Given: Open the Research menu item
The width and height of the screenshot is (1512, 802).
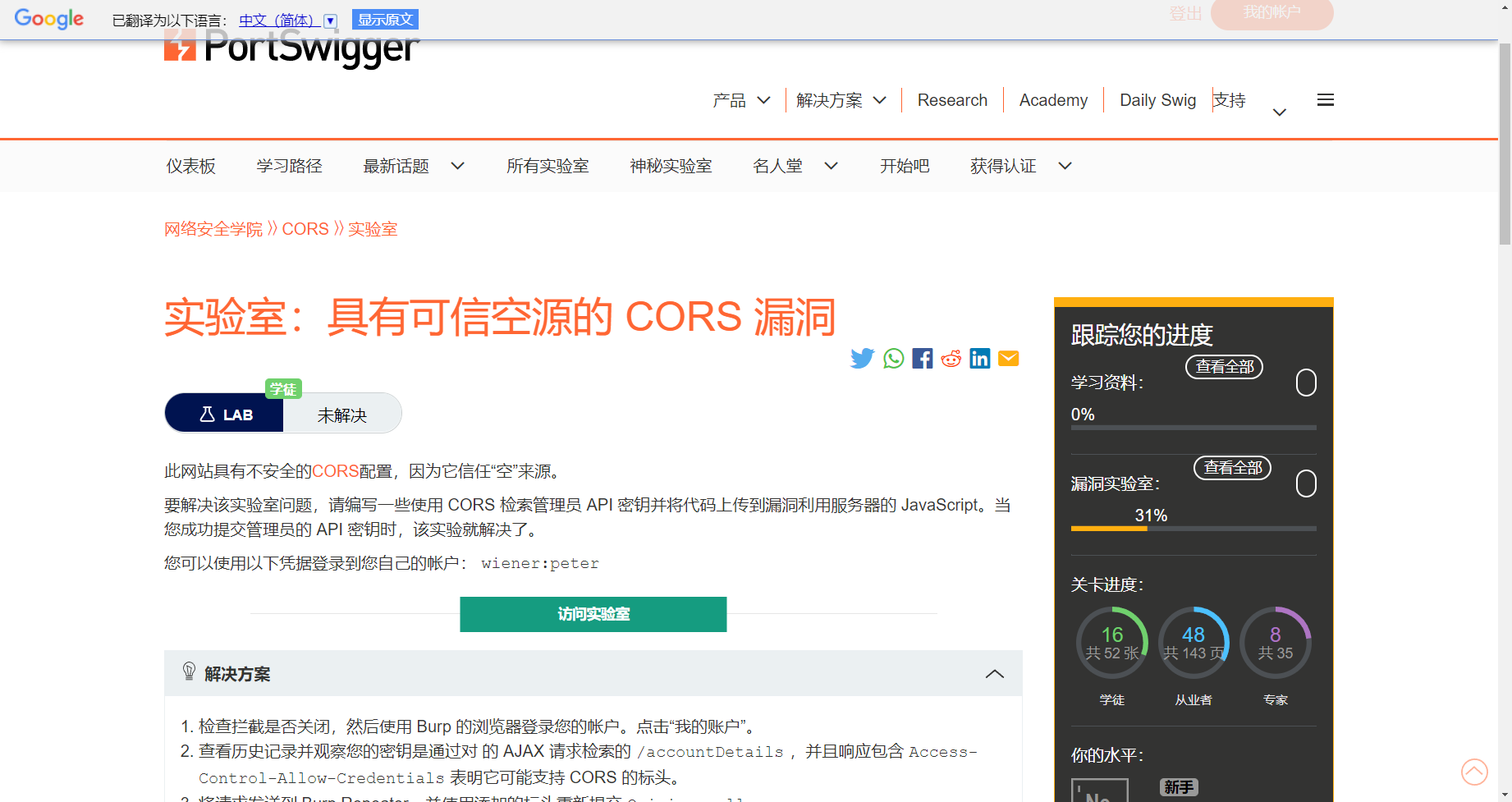Looking at the screenshot, I should [x=952, y=100].
